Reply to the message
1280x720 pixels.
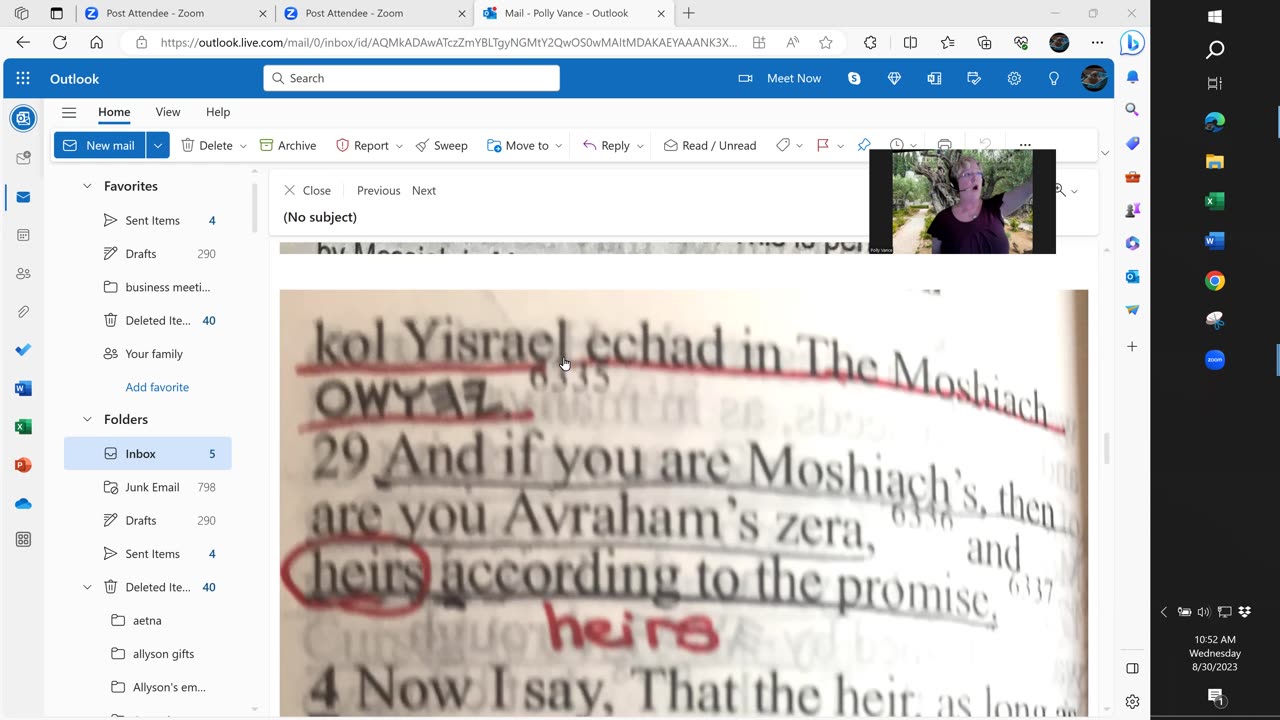(x=606, y=145)
